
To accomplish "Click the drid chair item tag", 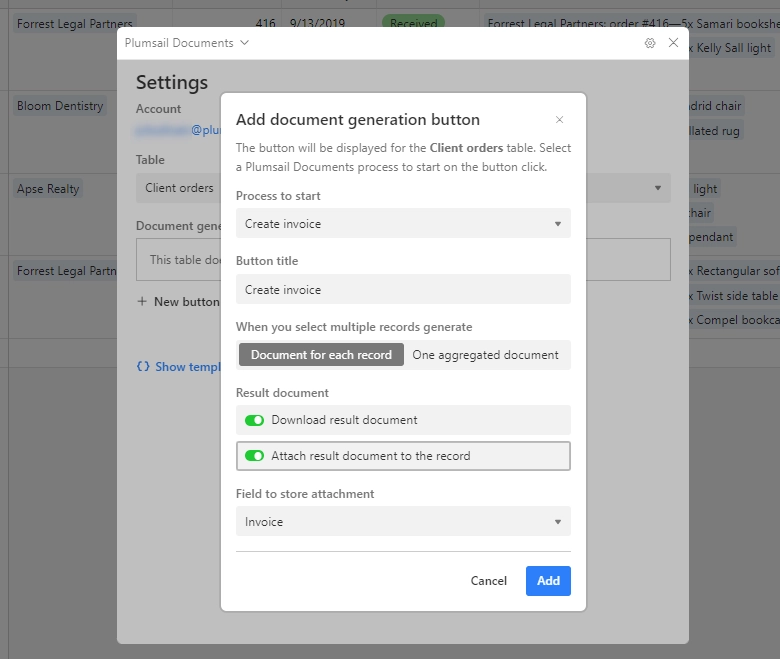I will [x=716, y=106].
